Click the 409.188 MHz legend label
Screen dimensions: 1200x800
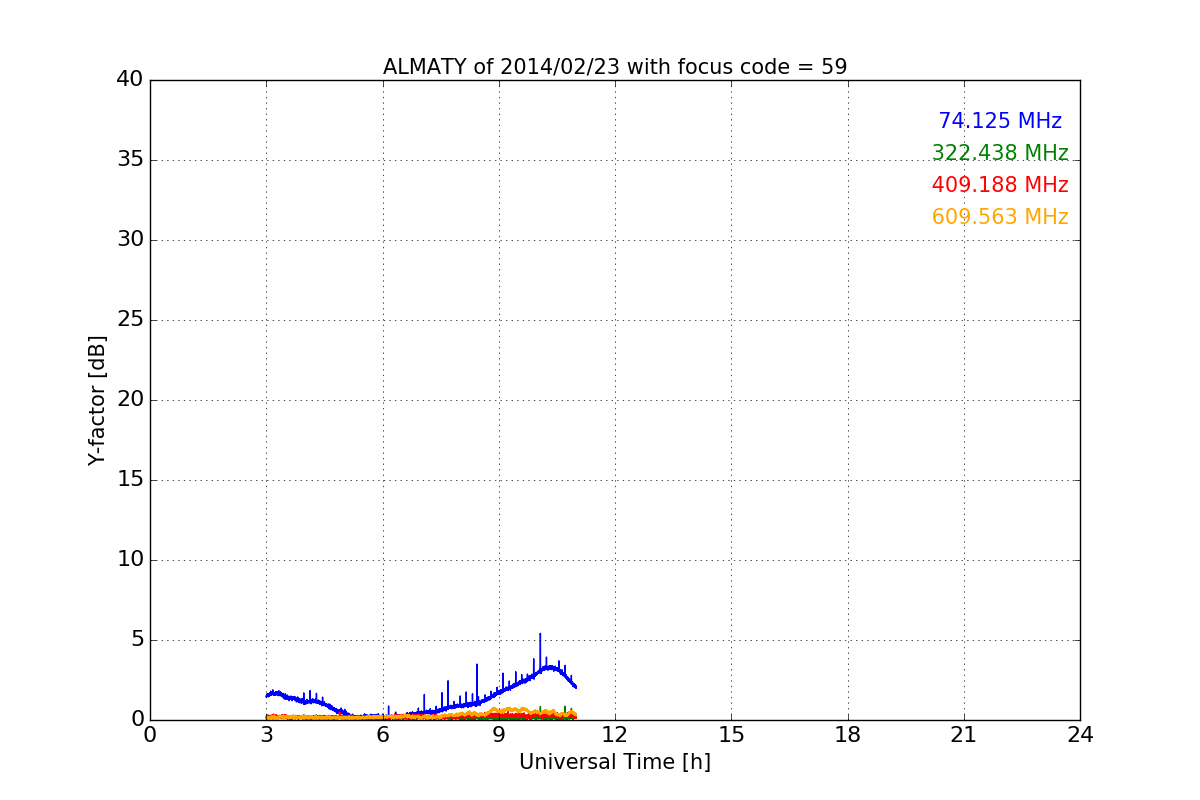click(1000, 185)
